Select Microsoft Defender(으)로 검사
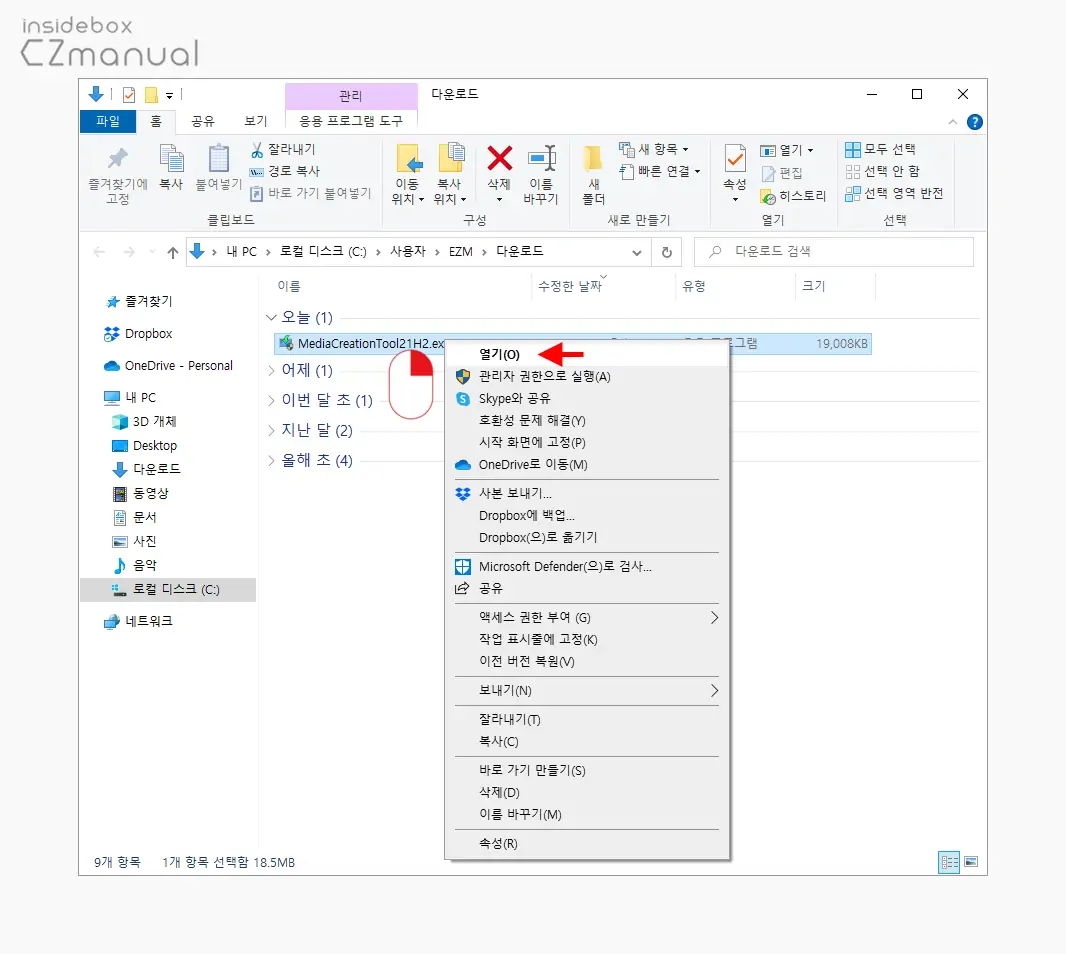 point(586,566)
